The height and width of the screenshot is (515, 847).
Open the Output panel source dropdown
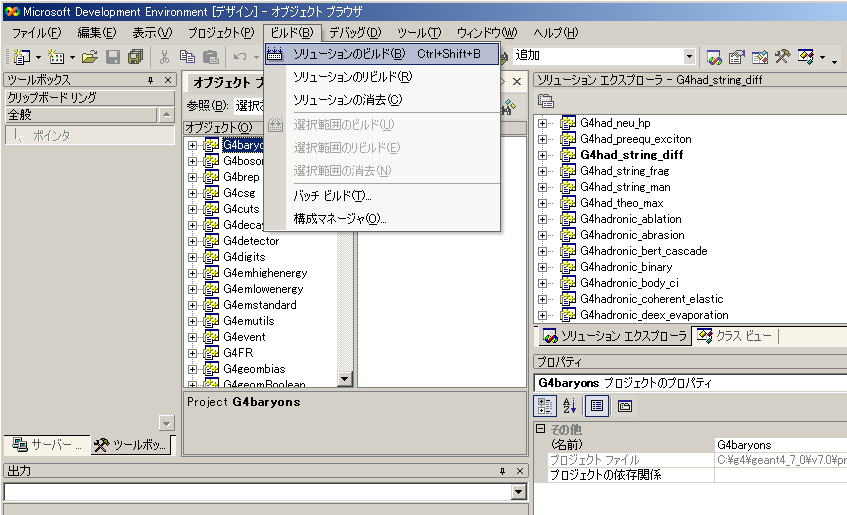(x=519, y=492)
